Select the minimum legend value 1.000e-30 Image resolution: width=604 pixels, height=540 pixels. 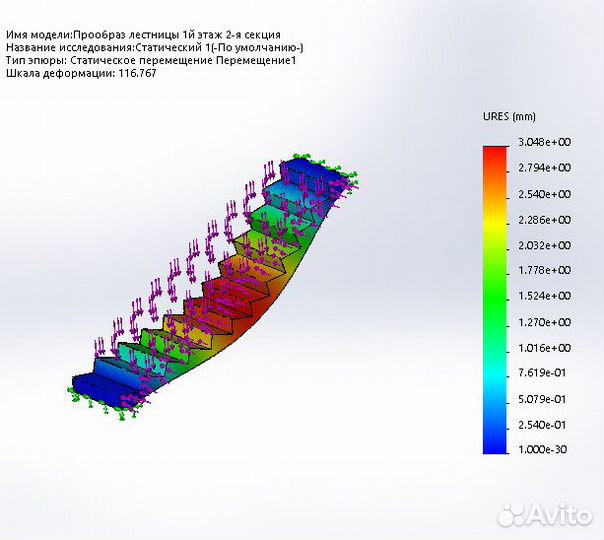543,450
